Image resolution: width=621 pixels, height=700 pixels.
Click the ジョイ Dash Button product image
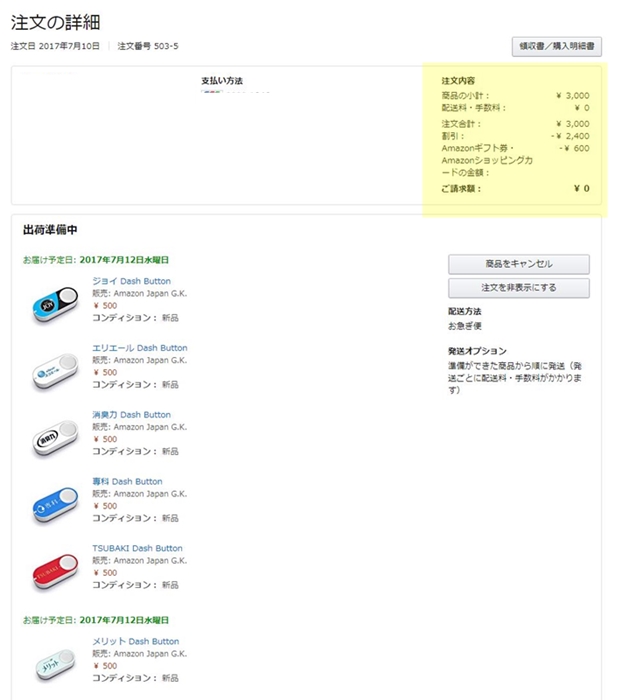click(x=55, y=304)
